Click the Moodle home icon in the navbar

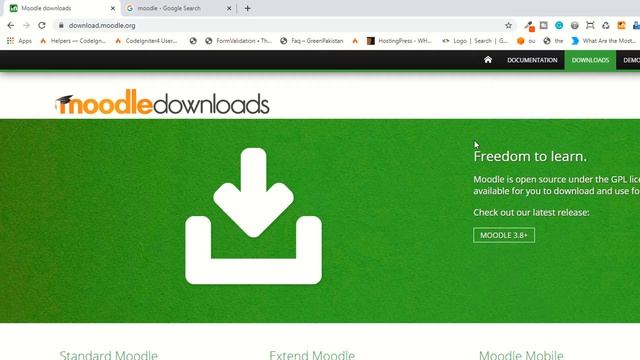coord(488,60)
